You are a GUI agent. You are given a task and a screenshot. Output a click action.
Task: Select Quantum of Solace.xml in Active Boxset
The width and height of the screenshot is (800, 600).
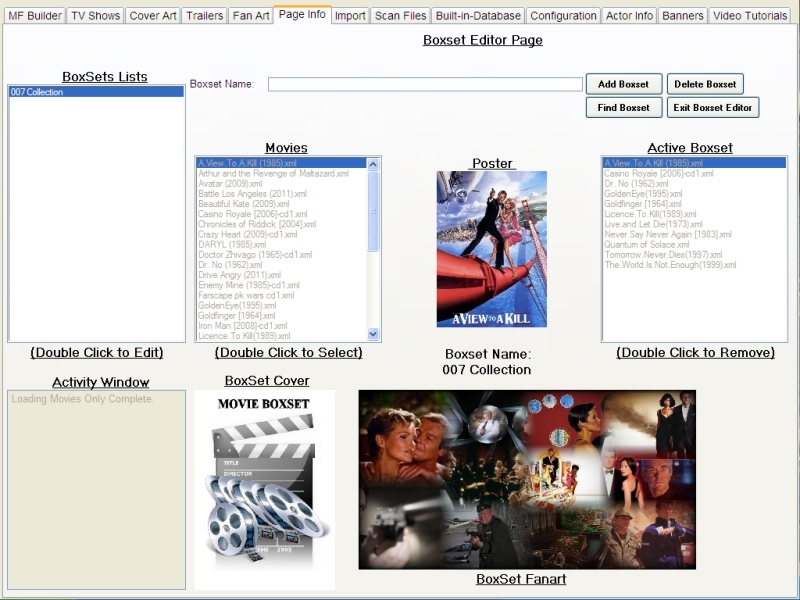[x=646, y=244]
